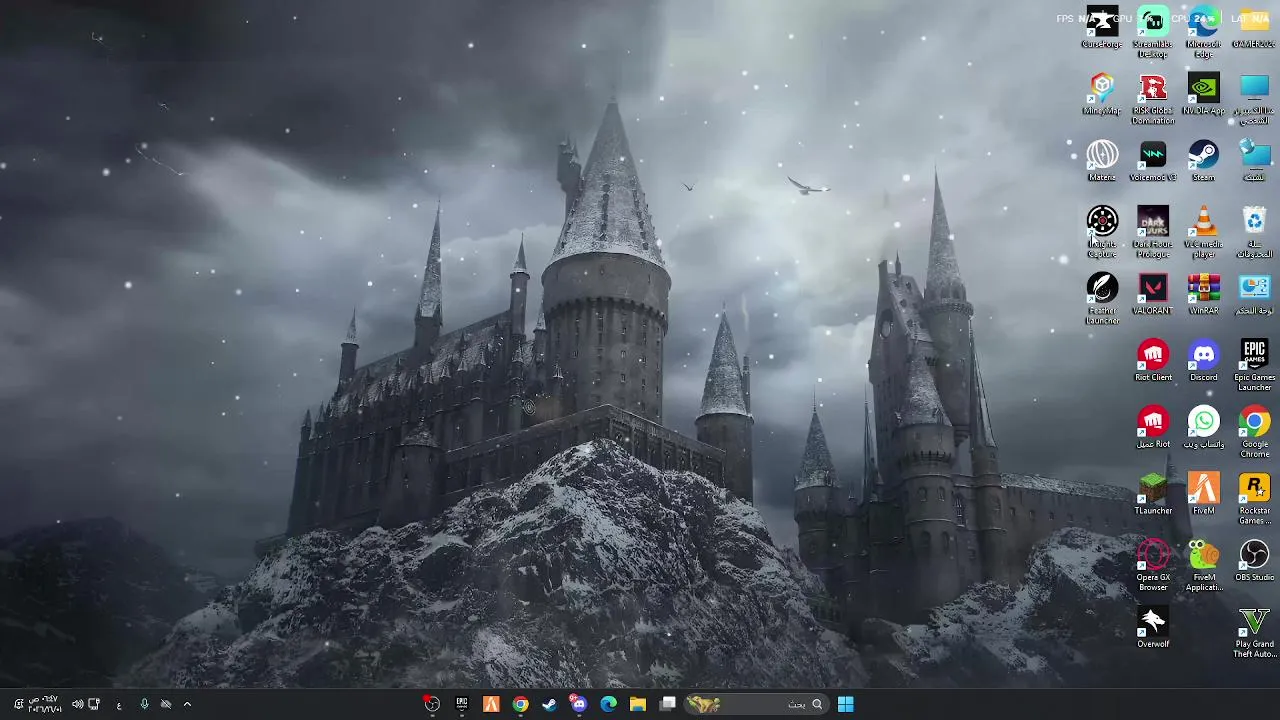This screenshot has width=1280, height=720.
Task: Launch OBS Studio from the desktop
Action: point(1254,561)
